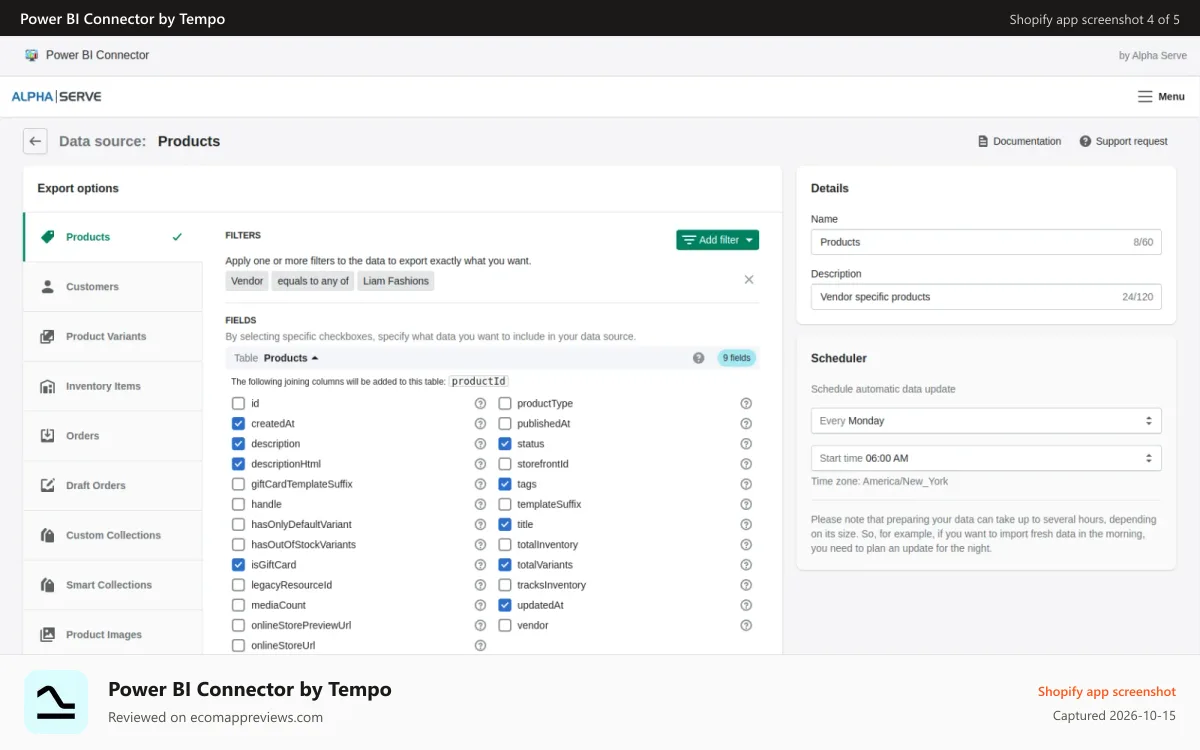Open the 'equals to any of' operator
This screenshot has width=1200, height=750.
coord(313,281)
